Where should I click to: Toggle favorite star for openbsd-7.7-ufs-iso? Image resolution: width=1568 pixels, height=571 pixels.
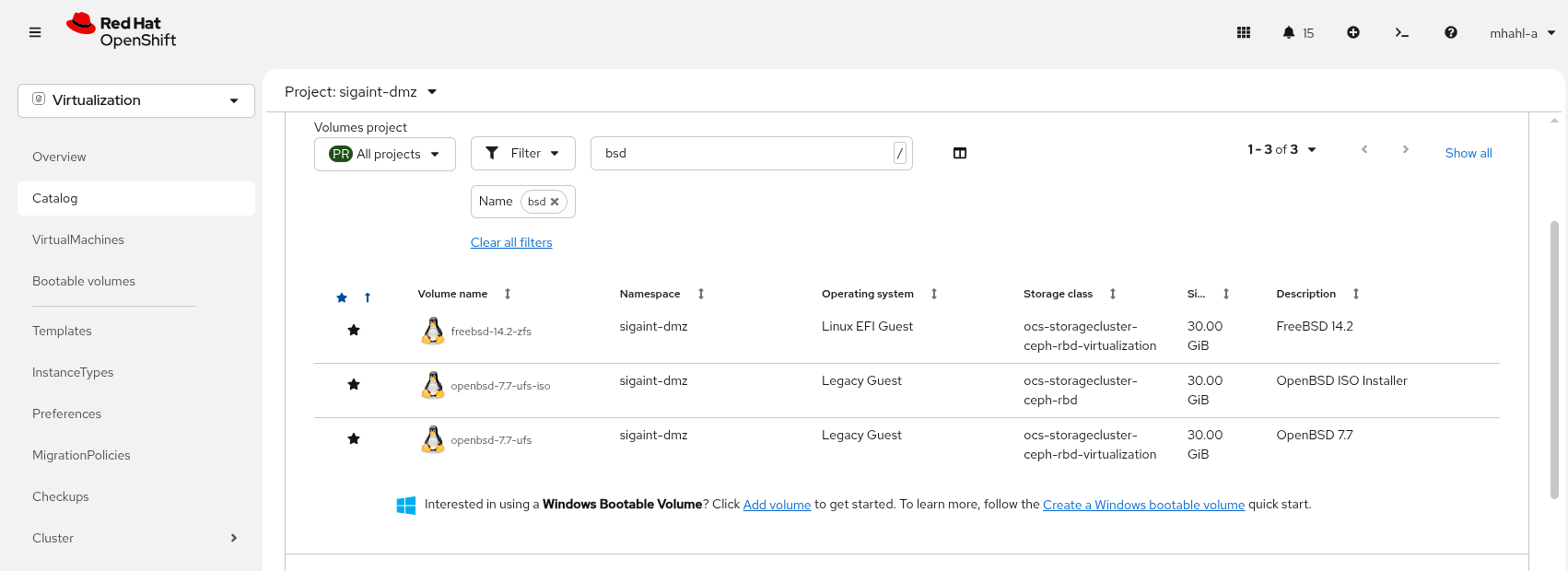354,384
